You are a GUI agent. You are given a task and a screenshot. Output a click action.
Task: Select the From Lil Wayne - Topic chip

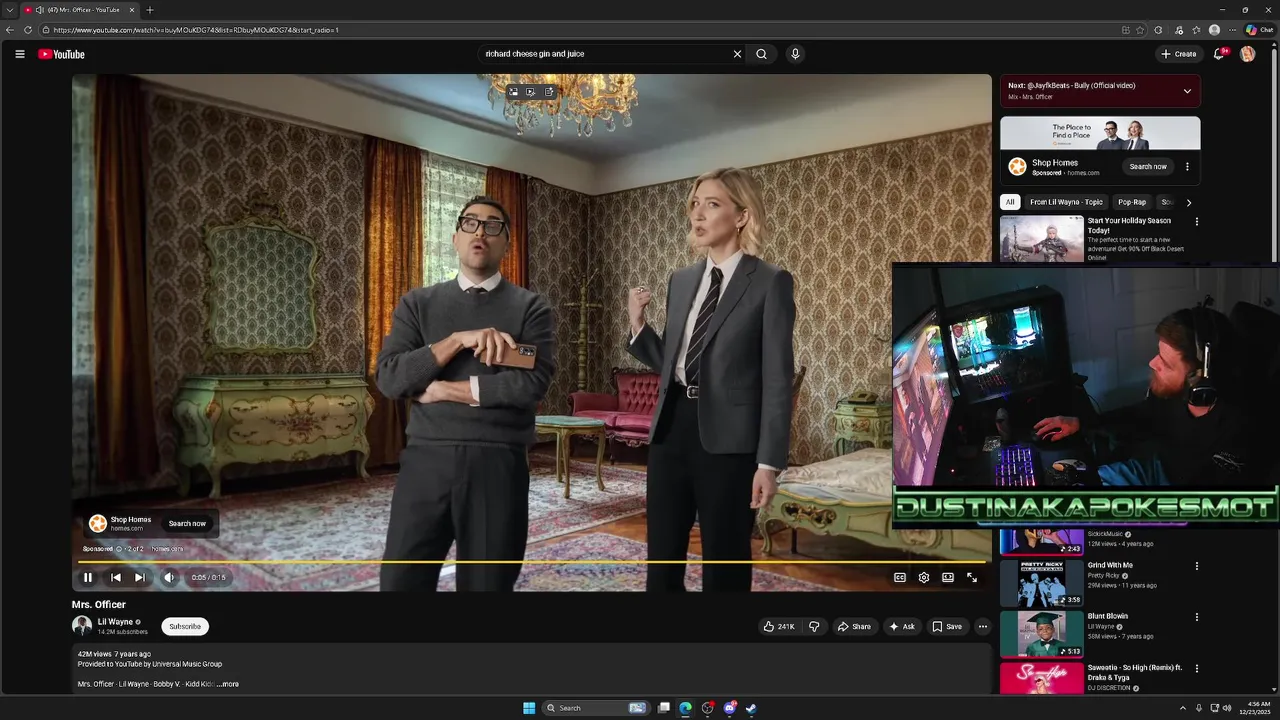coord(1066,202)
